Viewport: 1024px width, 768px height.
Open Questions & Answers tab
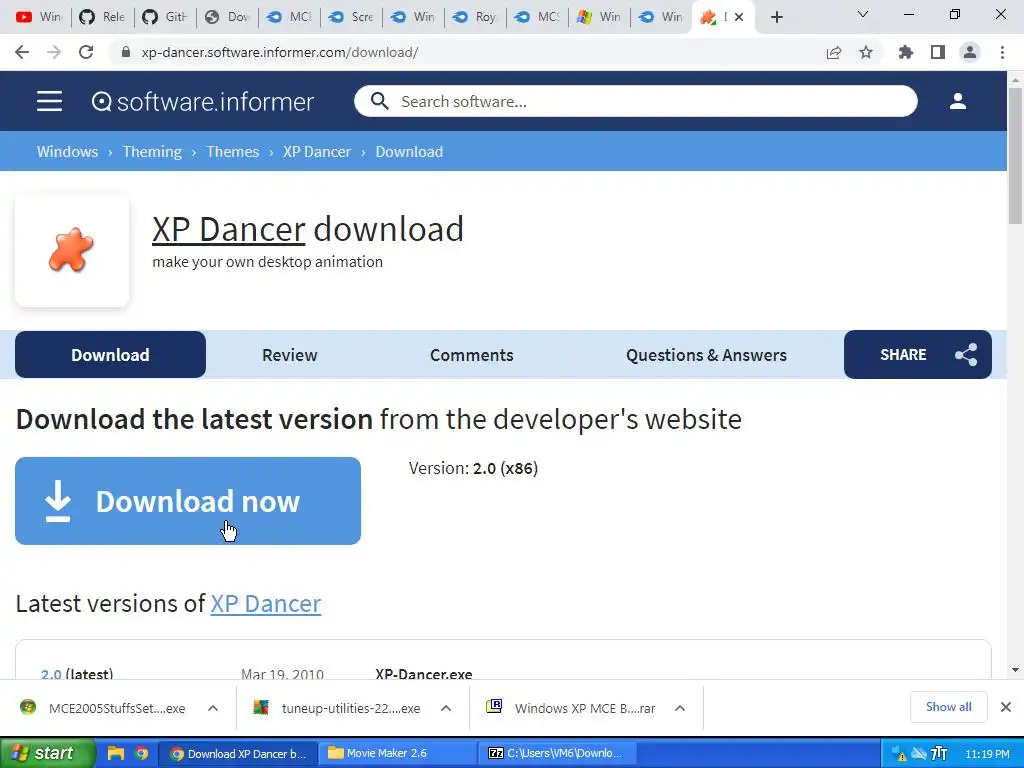coord(706,355)
